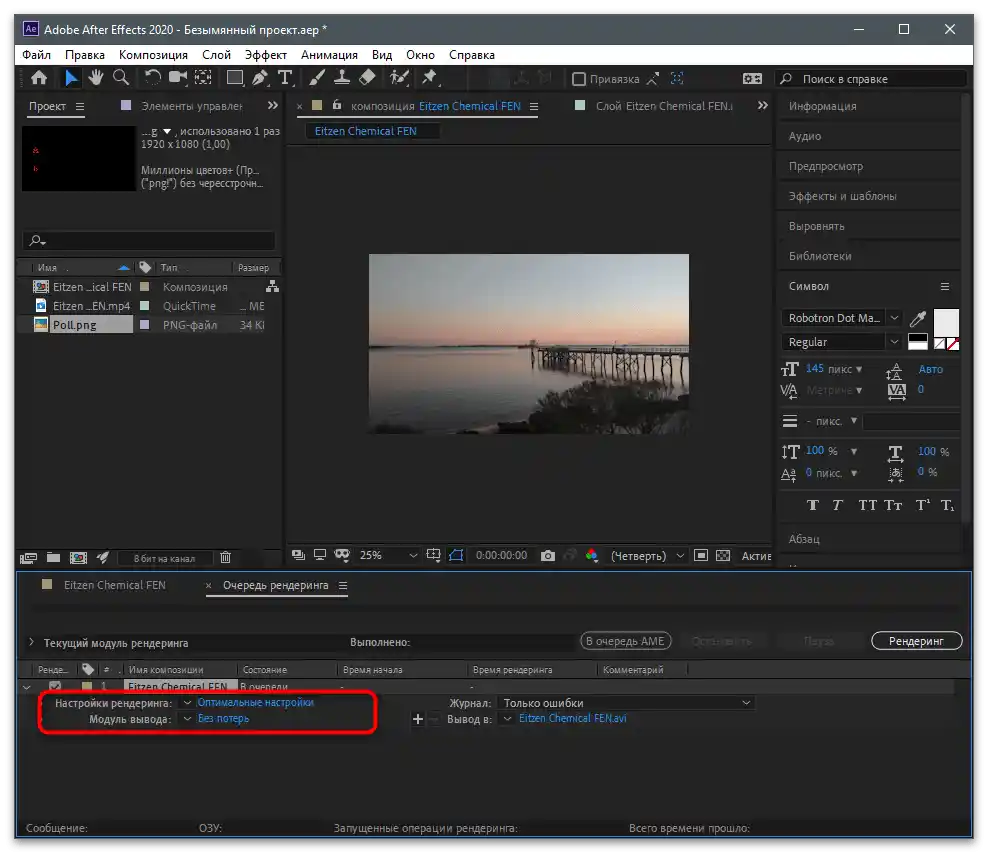The width and height of the screenshot is (988, 853).
Task: Toggle the lock on the composition viewer tab
Action: click(337, 105)
